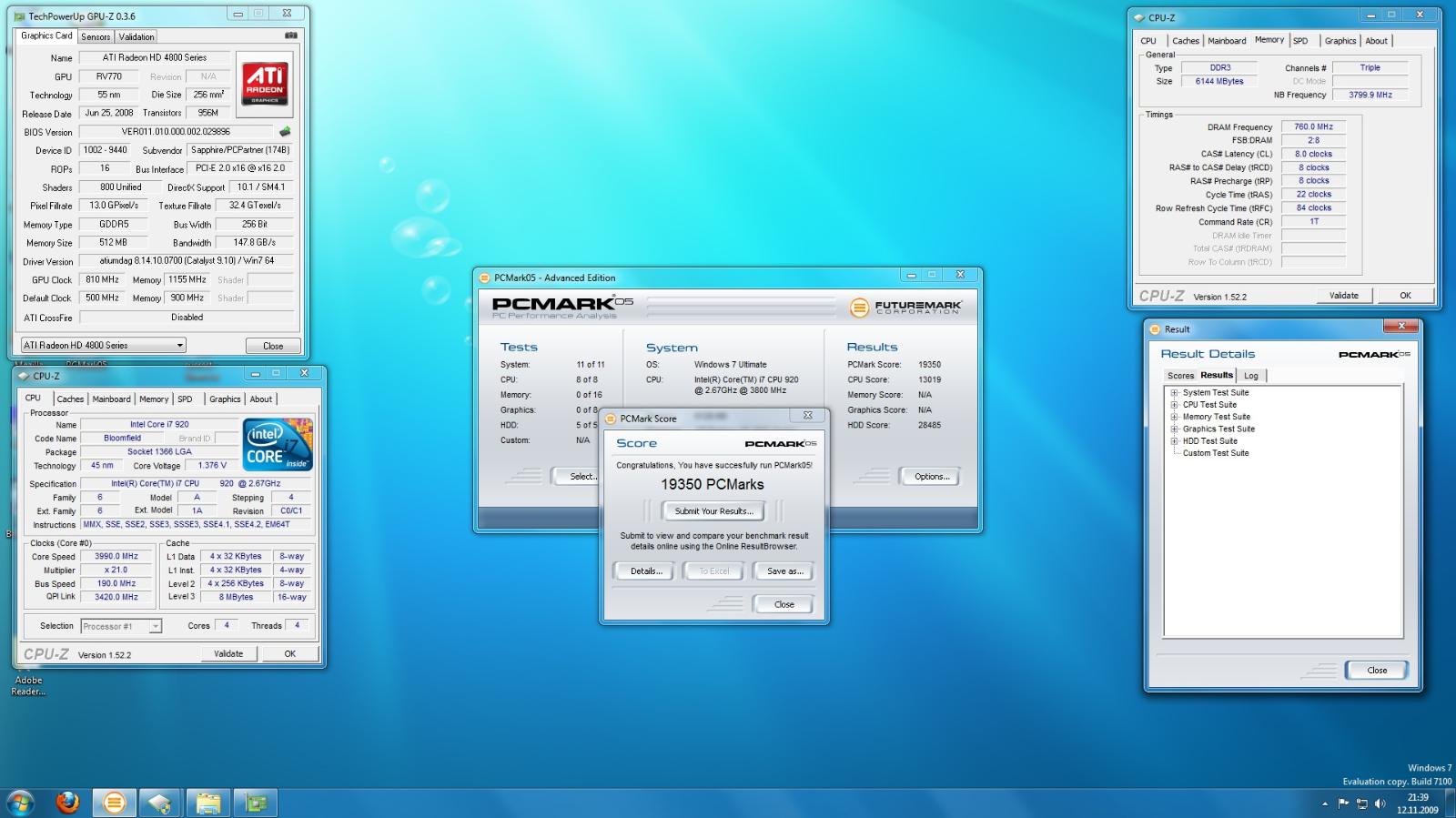Click Save as button
The height and width of the screenshot is (818, 1456).
pos(784,571)
